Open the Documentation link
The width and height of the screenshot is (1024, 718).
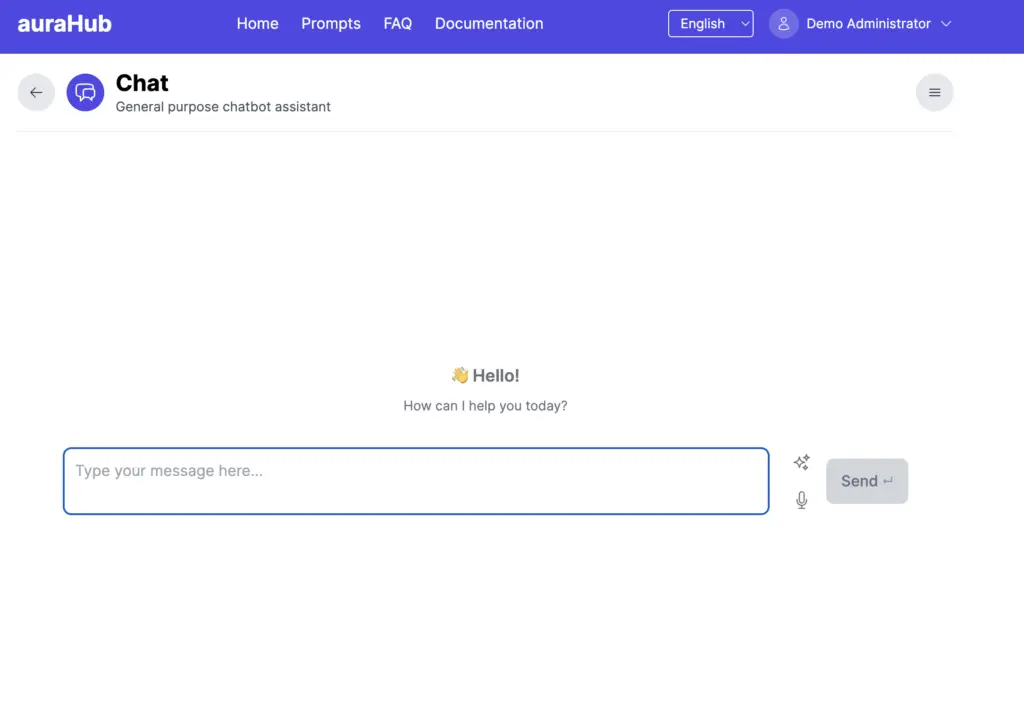click(x=488, y=23)
